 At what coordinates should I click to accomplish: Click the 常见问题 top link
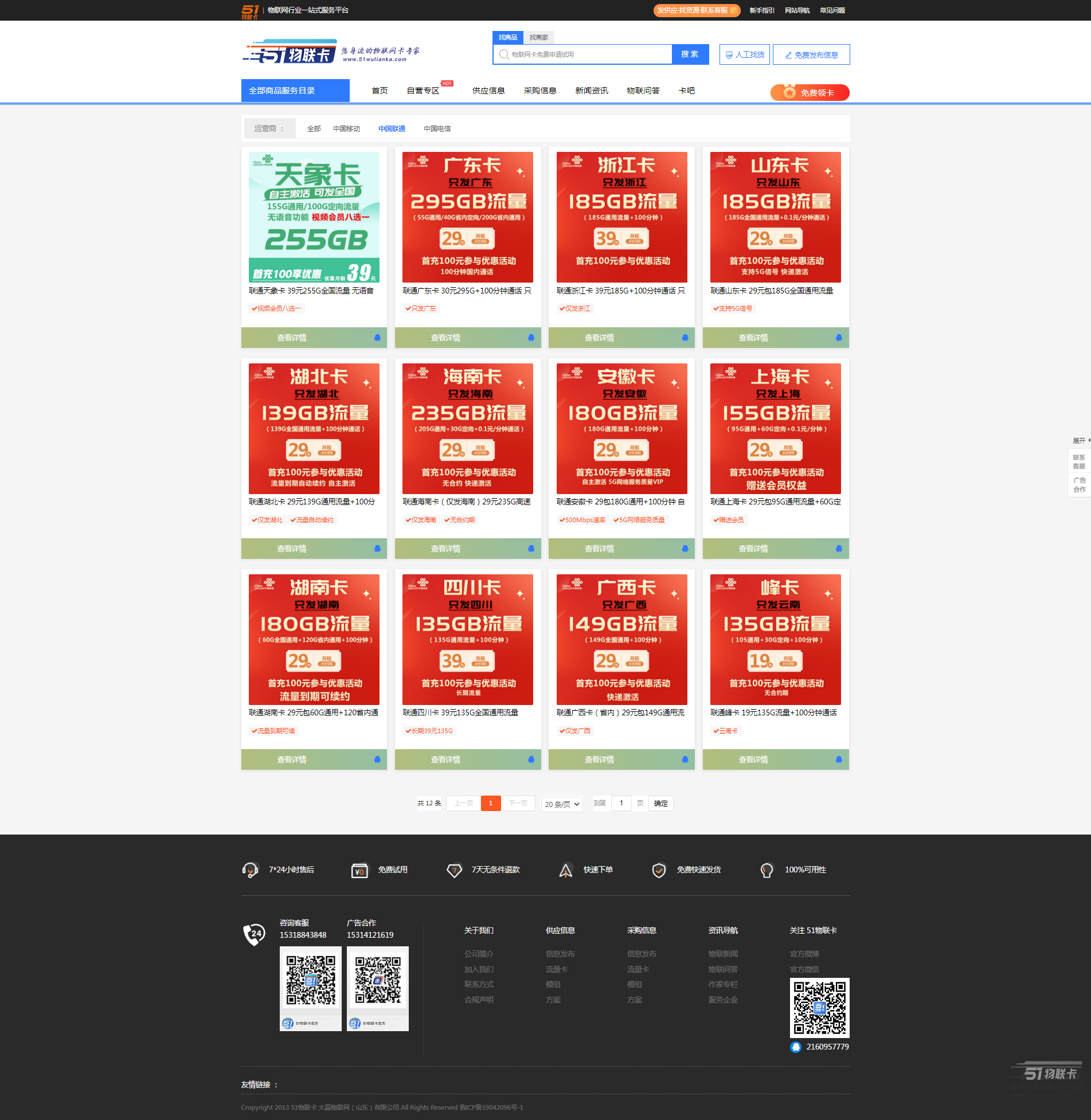[x=832, y=10]
